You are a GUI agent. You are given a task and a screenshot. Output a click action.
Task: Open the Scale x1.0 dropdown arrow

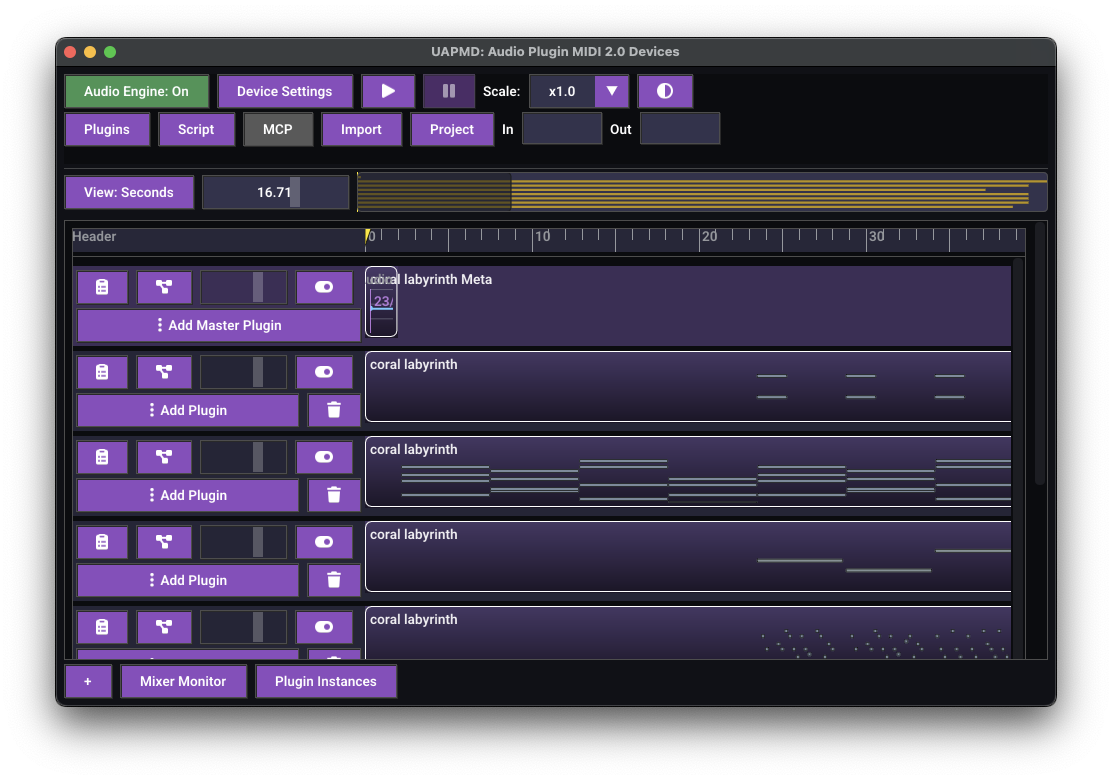[x=611, y=91]
